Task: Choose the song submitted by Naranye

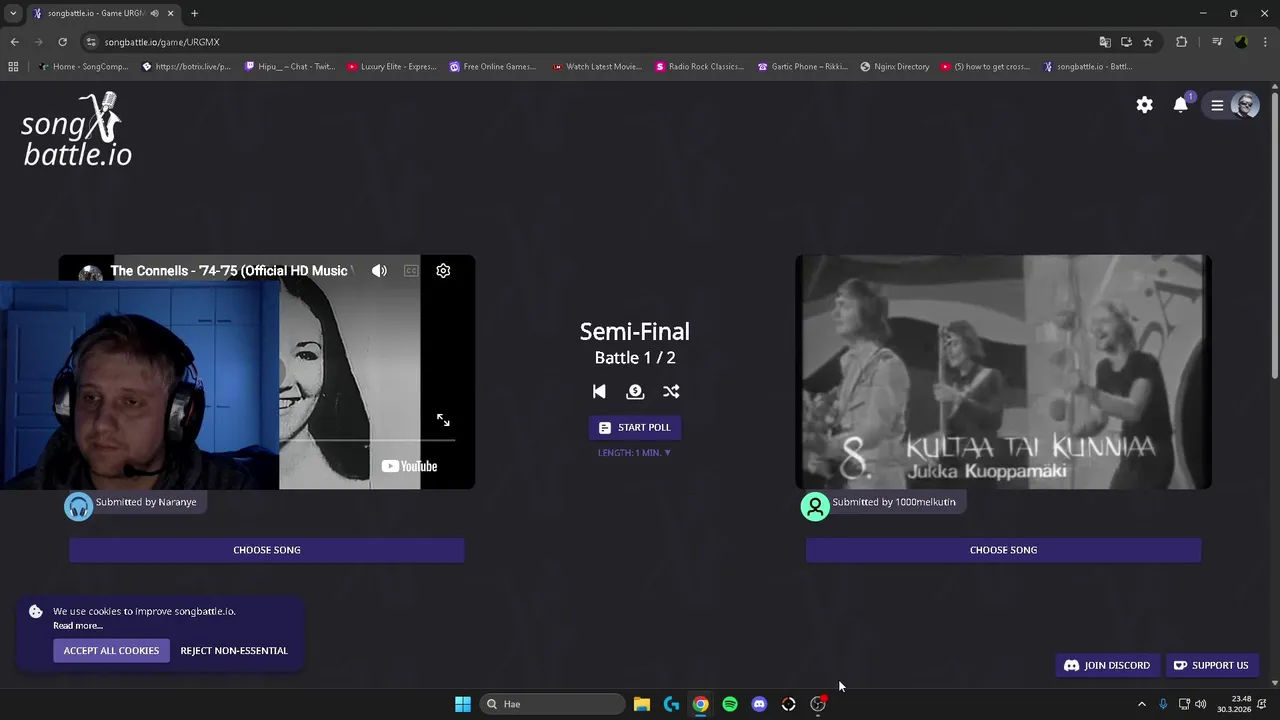Action: [267, 550]
